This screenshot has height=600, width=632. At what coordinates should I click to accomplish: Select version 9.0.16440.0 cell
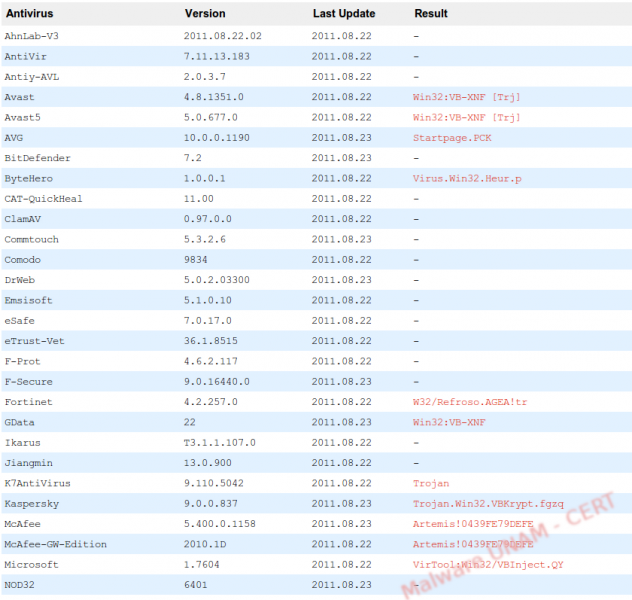pos(216,382)
